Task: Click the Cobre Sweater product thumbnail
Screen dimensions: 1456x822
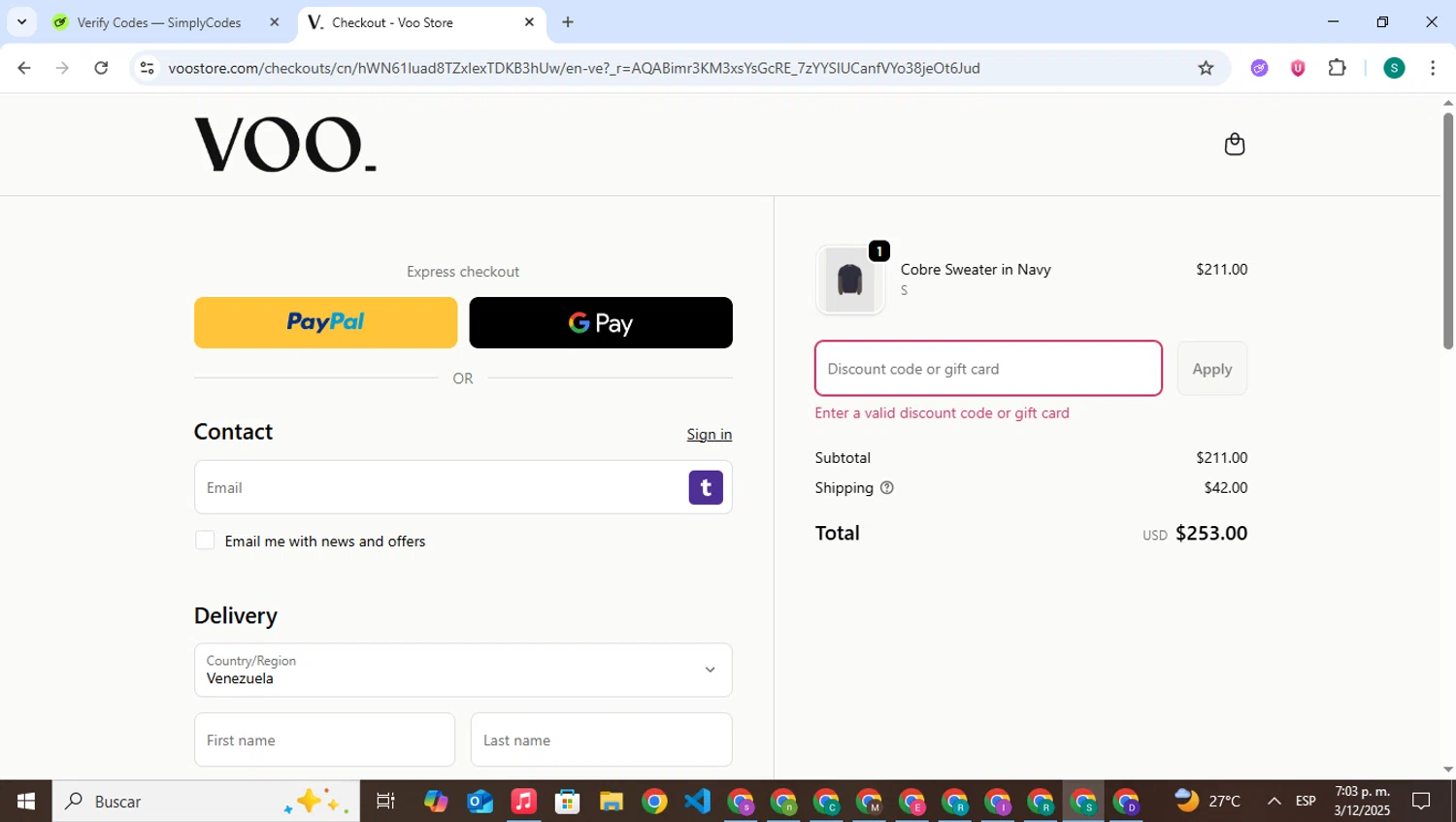Action: 850,279
